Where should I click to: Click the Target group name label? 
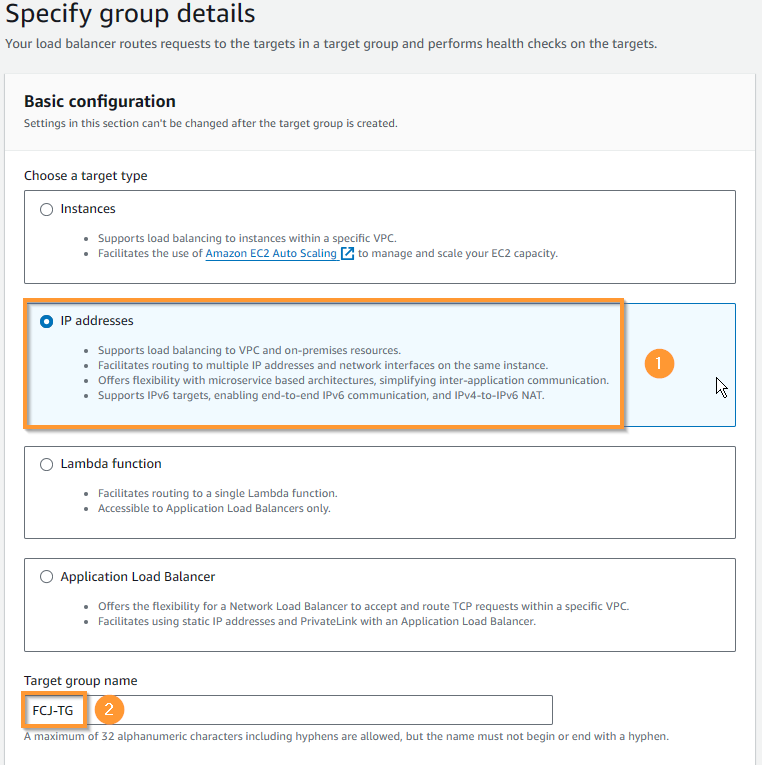80,681
